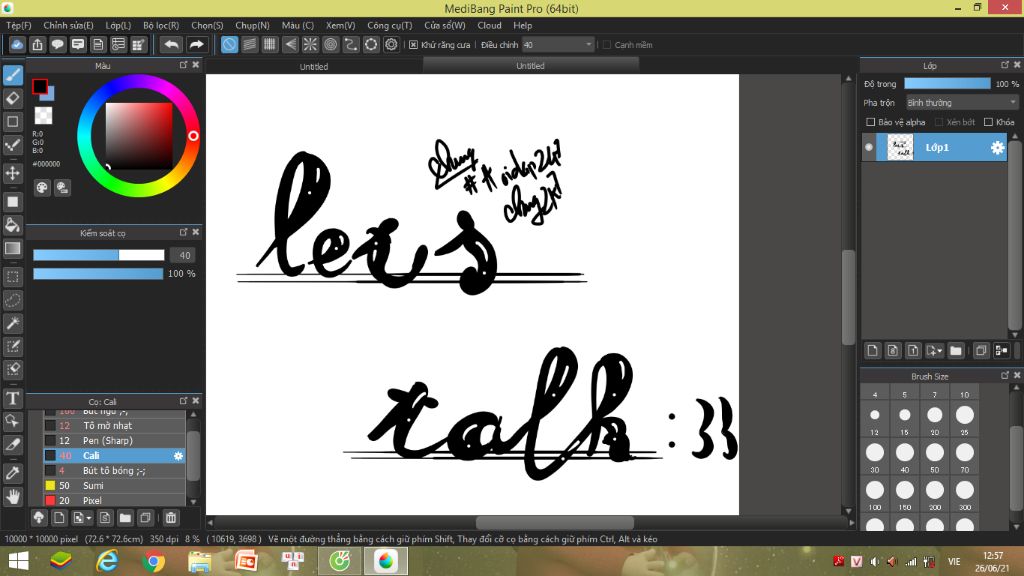Viewport: 1024px width, 576px height.
Task: Click the Lớp1 layer thumbnail
Action: click(x=900, y=148)
